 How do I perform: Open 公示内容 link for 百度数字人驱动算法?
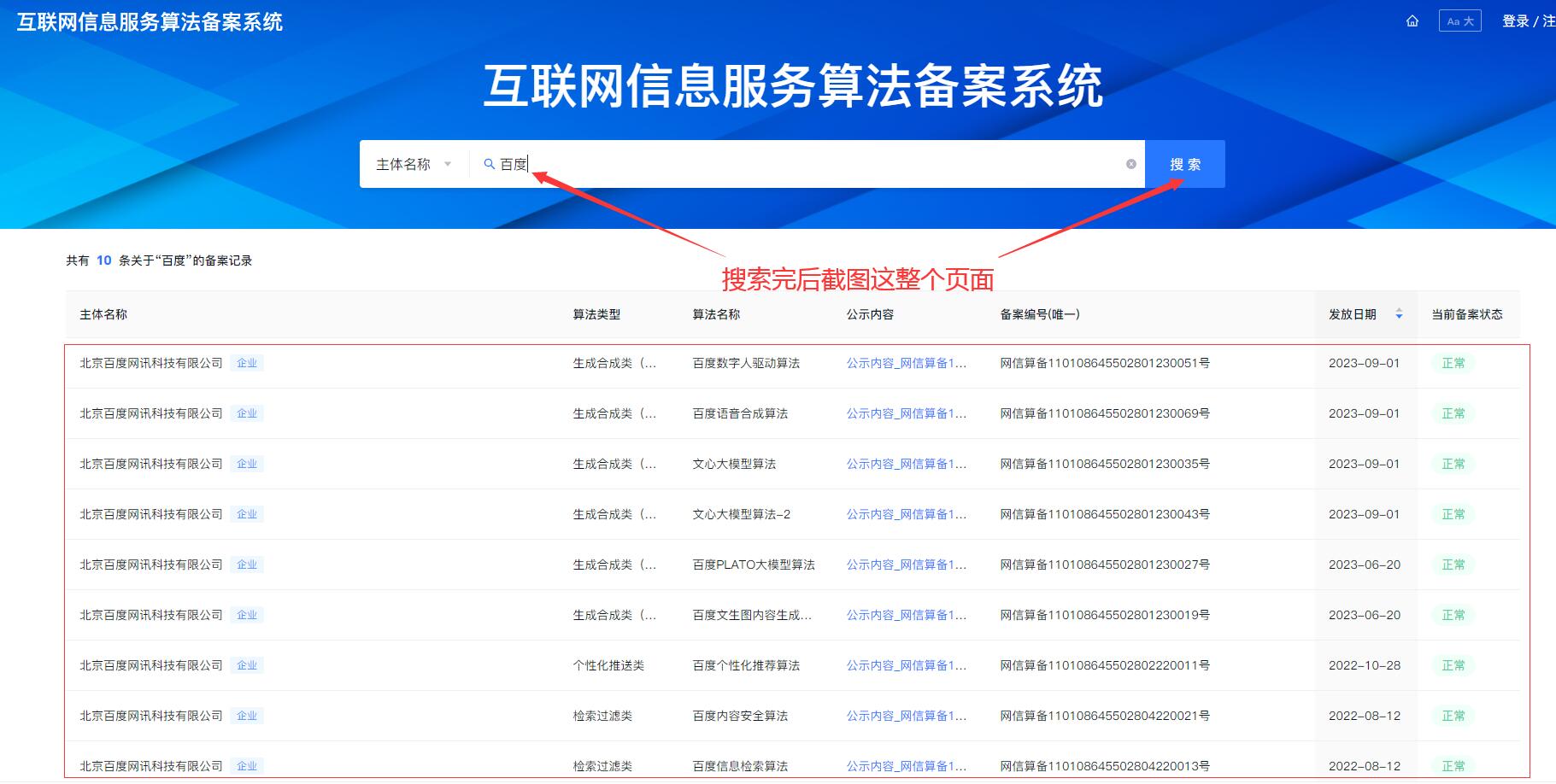click(x=907, y=363)
